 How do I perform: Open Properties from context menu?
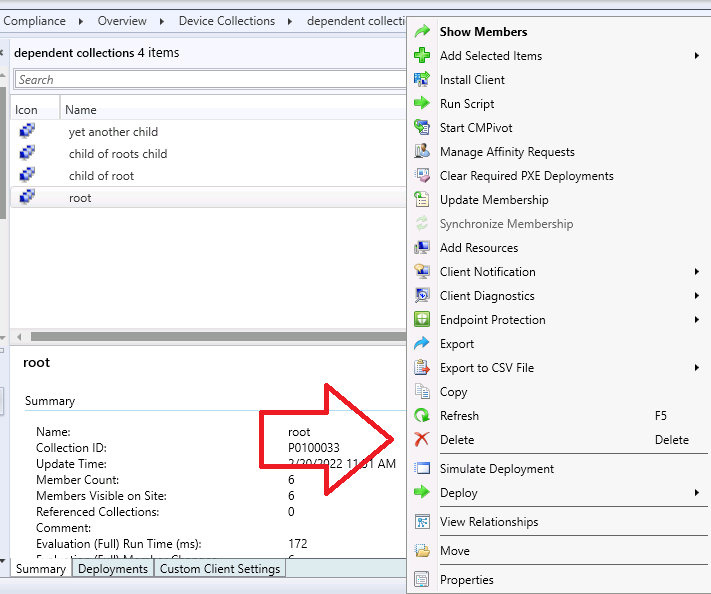(467, 580)
